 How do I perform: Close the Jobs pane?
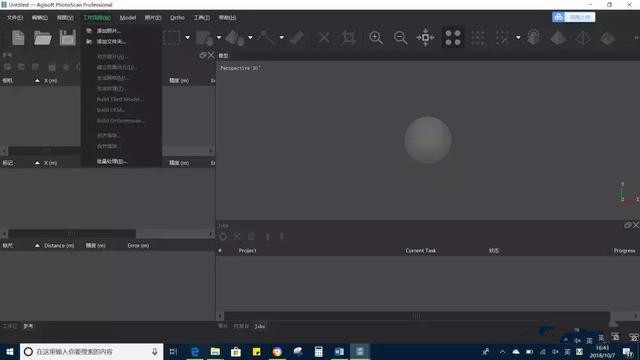(636, 225)
